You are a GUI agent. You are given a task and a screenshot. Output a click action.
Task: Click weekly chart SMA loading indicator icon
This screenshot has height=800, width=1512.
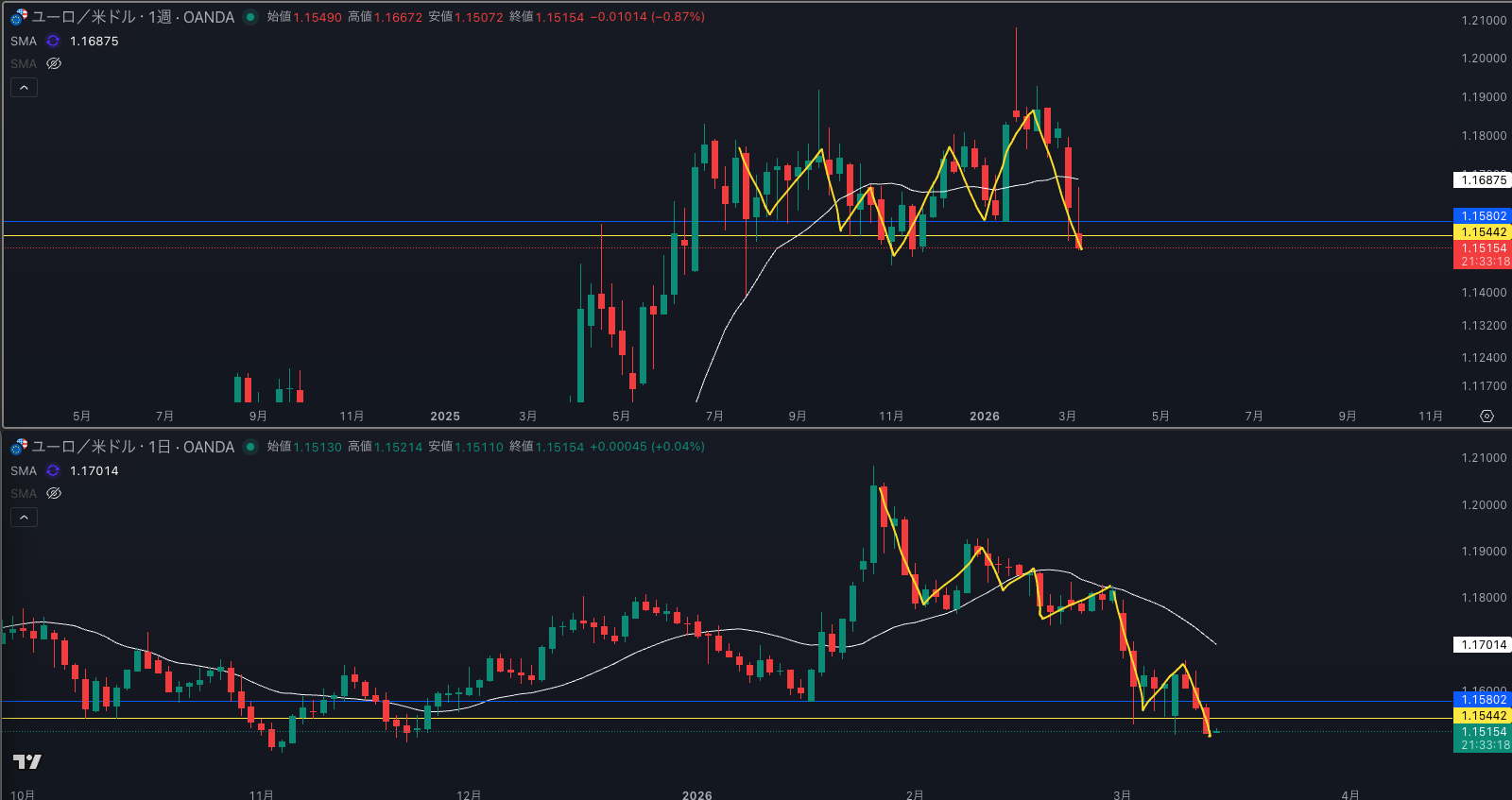click(53, 42)
